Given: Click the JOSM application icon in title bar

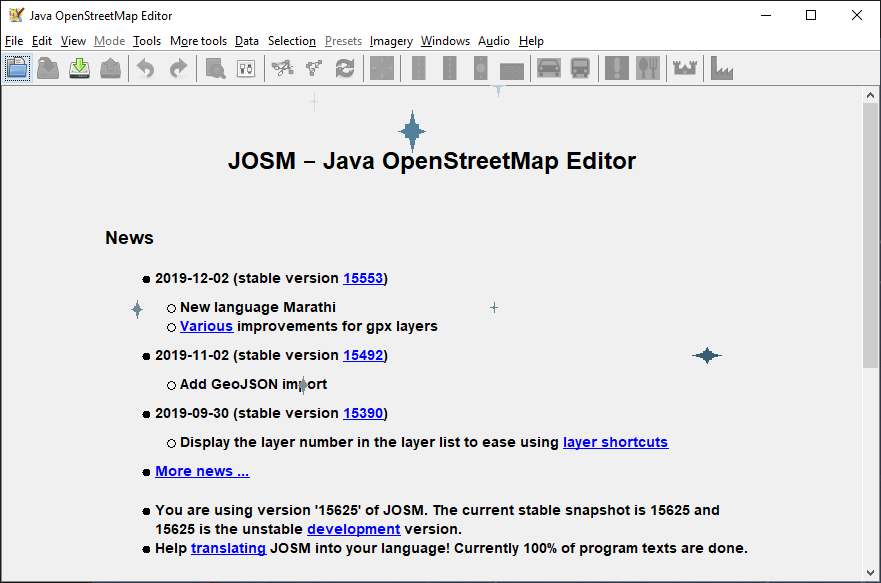Looking at the screenshot, I should click(x=17, y=15).
